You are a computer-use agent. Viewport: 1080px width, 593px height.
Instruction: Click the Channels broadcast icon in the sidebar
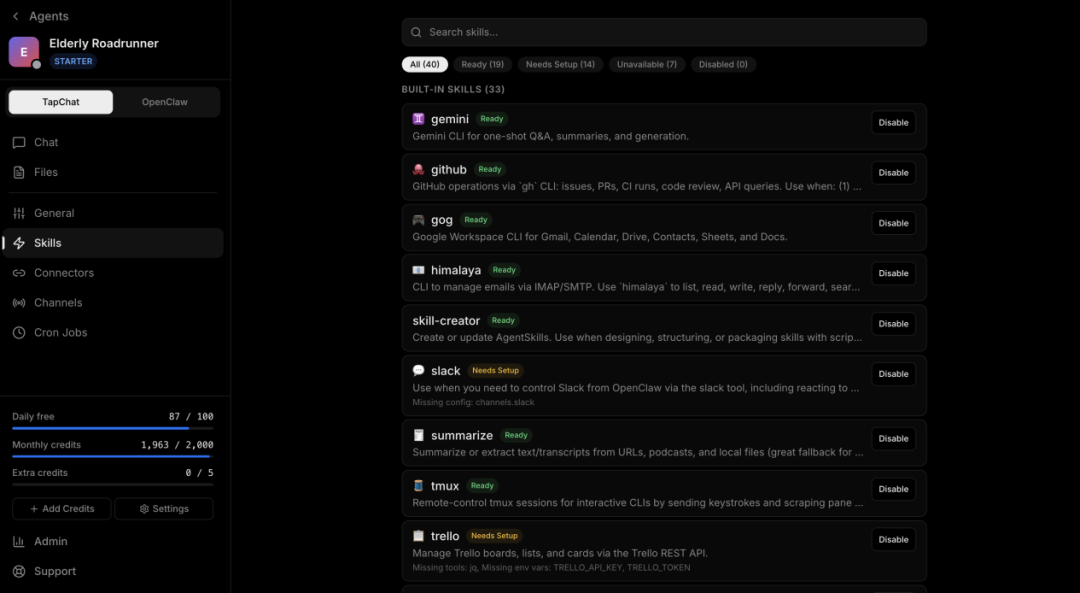19,303
